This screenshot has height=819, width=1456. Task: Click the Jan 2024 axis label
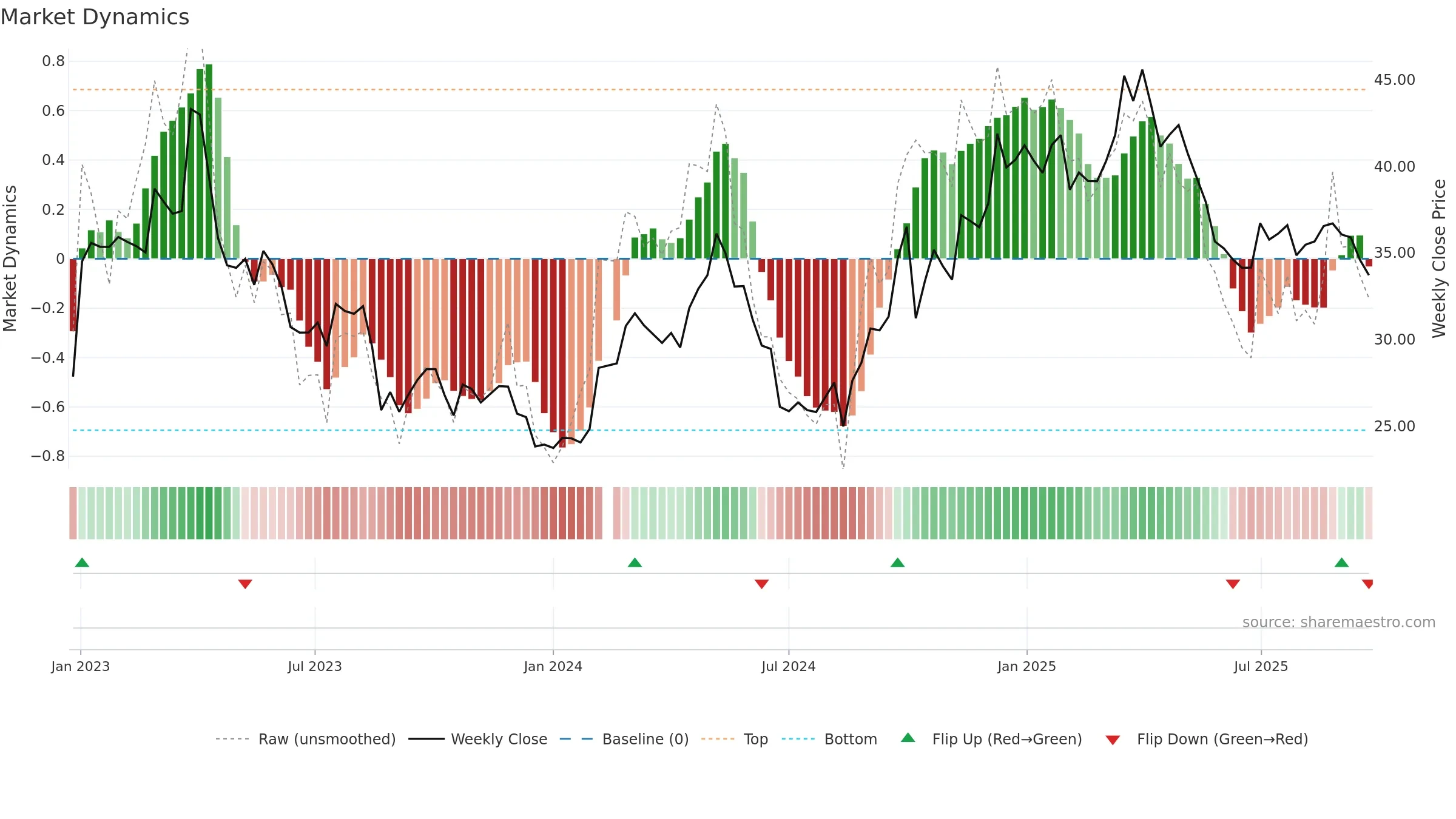click(553, 666)
